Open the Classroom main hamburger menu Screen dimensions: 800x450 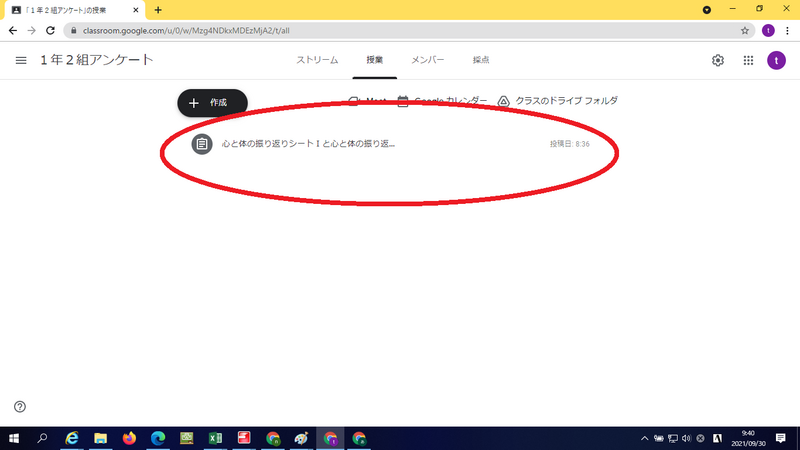pos(21,60)
